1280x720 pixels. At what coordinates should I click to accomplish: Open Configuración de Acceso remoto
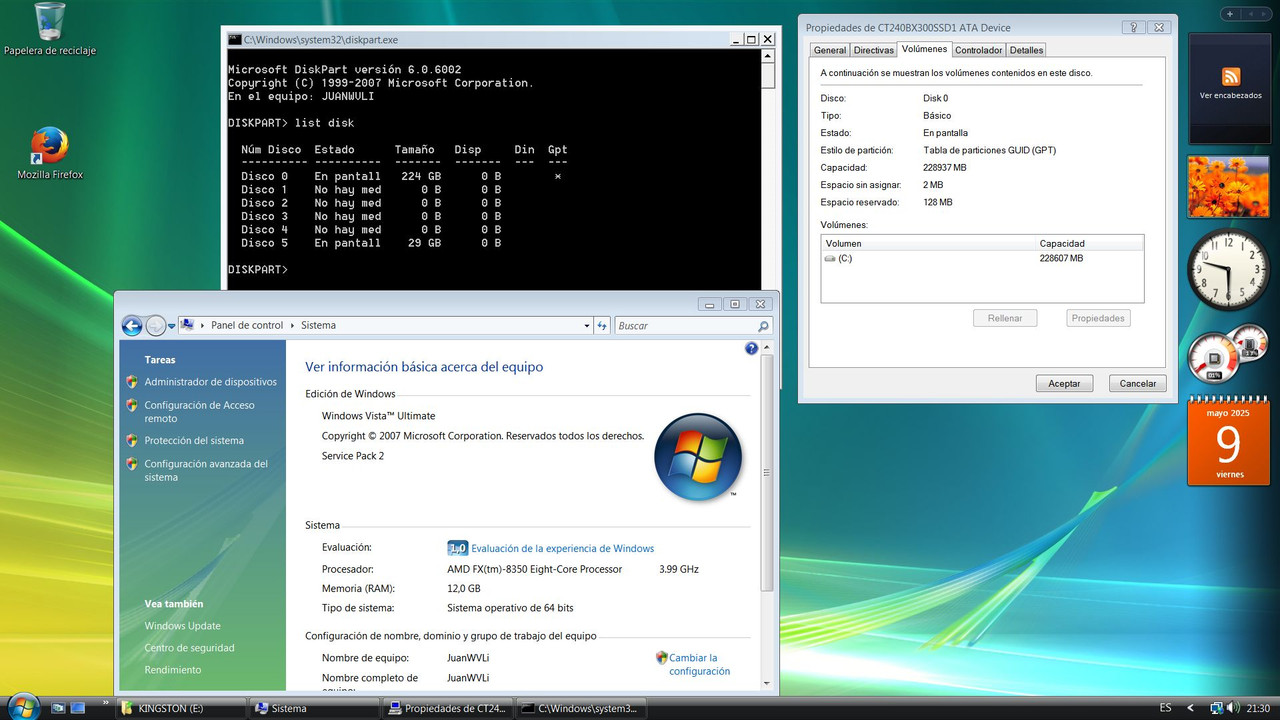[200, 412]
